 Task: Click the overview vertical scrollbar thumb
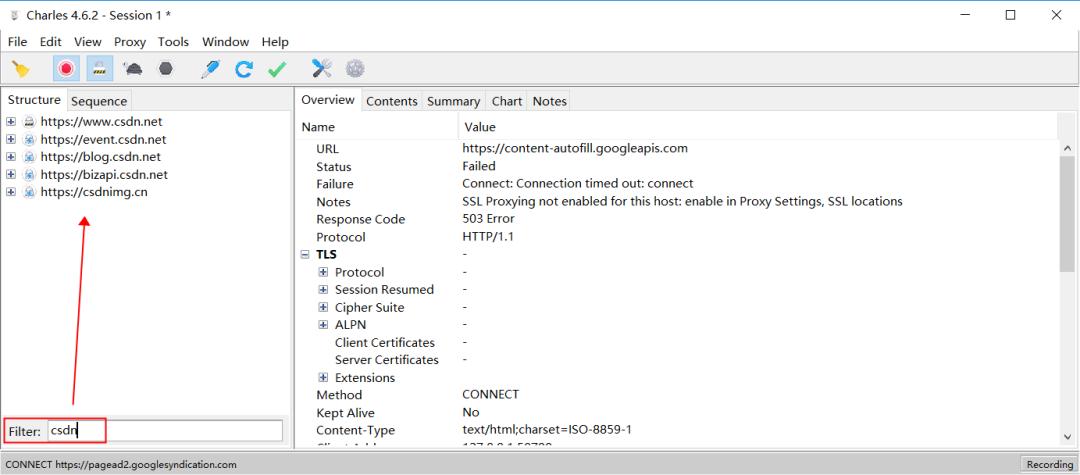(1068, 213)
